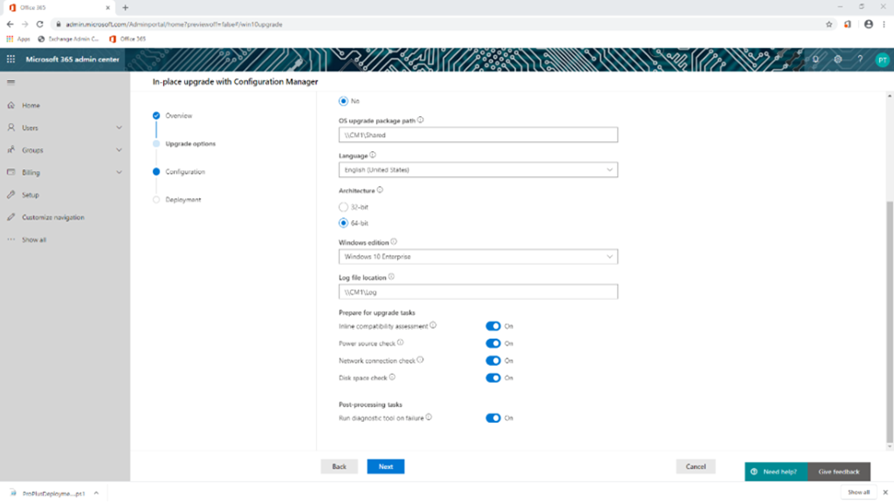
Task: Select 64-bit architecture
Action: [343, 223]
